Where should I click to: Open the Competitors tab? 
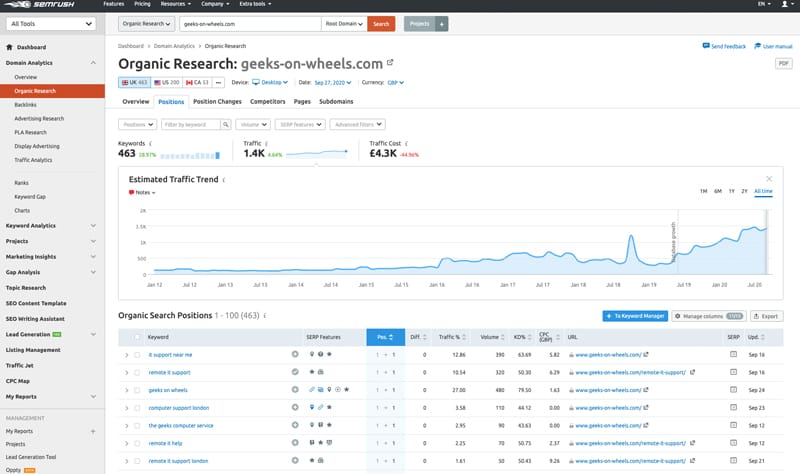pyautogui.click(x=267, y=101)
